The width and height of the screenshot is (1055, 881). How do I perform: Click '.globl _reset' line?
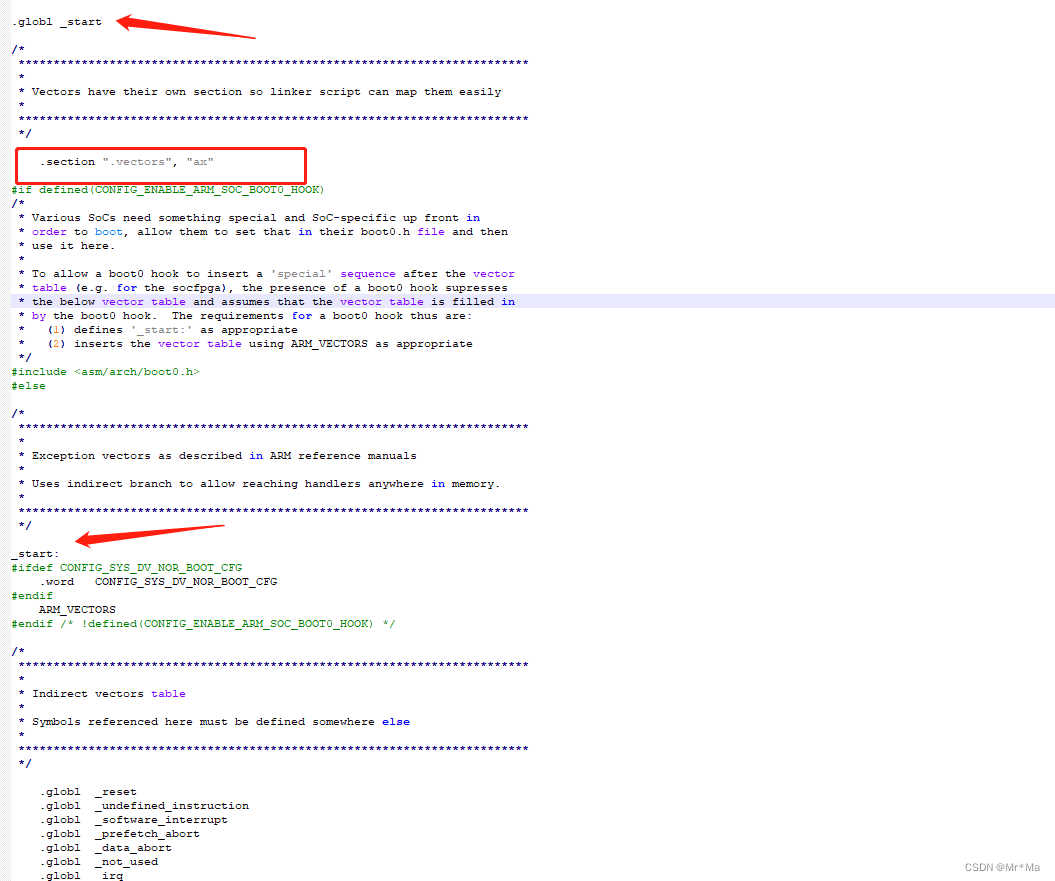tap(87, 792)
